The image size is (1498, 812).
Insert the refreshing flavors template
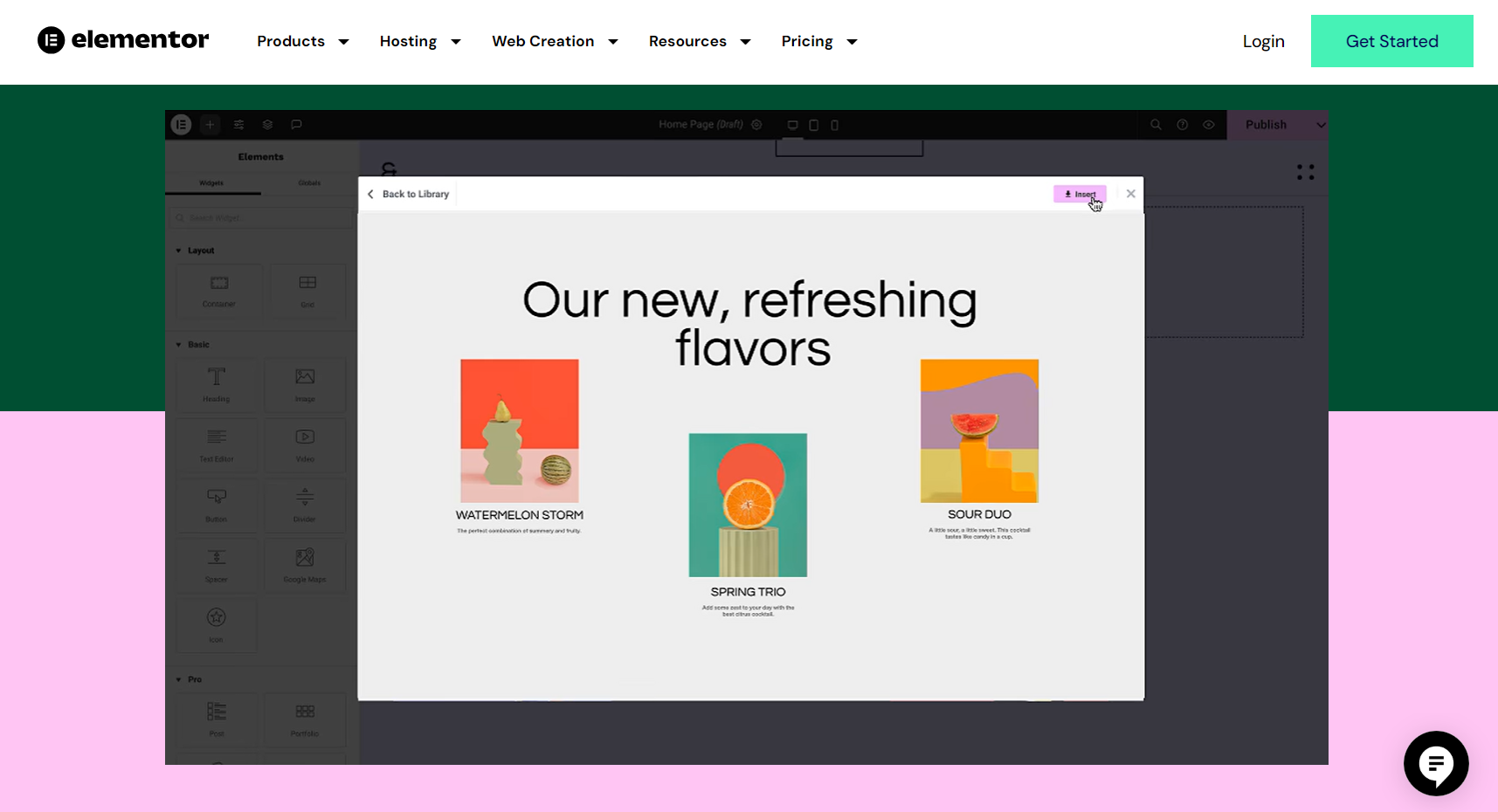tap(1080, 193)
